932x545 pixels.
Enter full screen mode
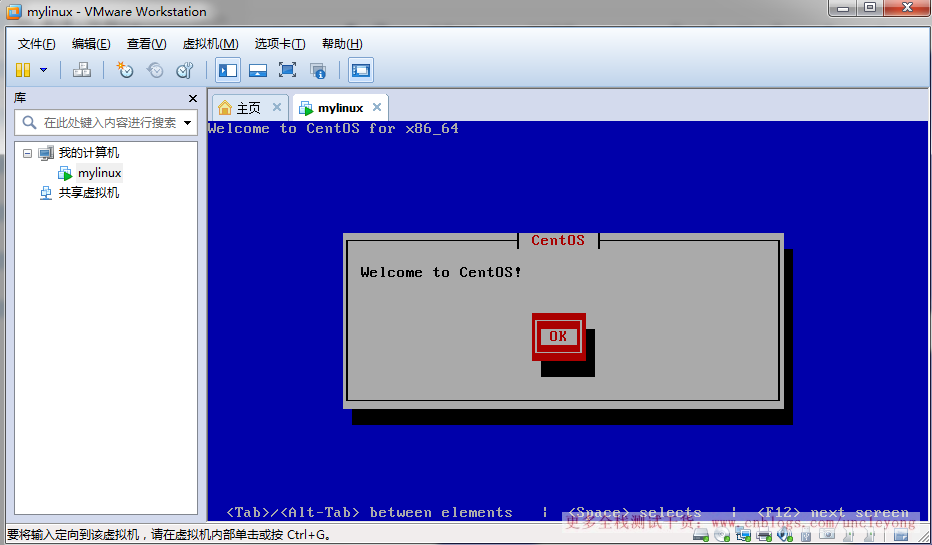pos(287,70)
